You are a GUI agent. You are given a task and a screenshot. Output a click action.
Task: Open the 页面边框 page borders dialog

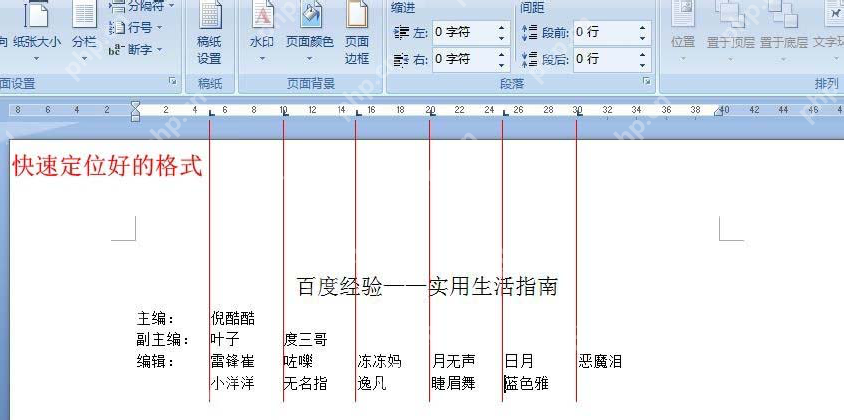(356, 33)
